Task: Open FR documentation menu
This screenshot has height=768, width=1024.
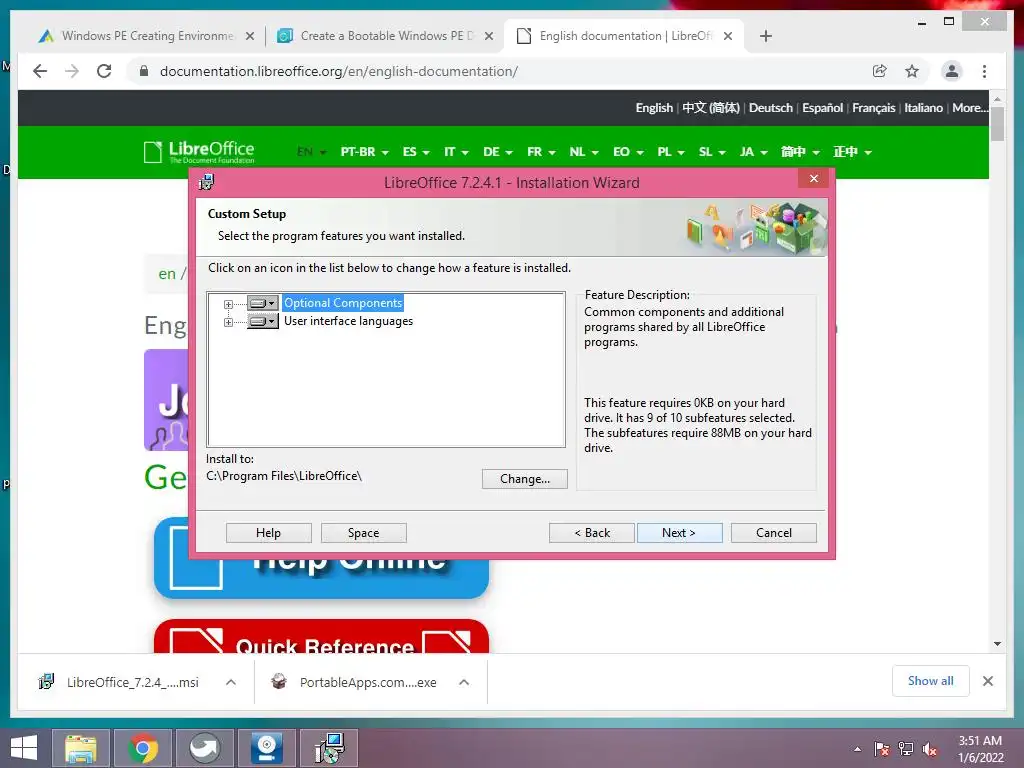Action: (541, 152)
